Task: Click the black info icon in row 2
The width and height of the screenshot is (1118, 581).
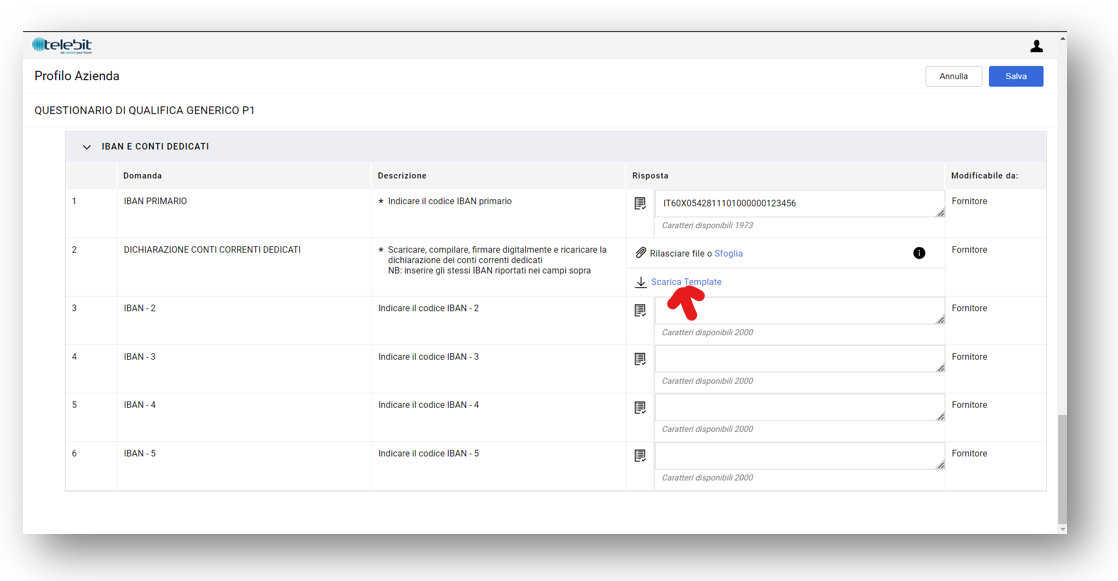Action: 919,253
